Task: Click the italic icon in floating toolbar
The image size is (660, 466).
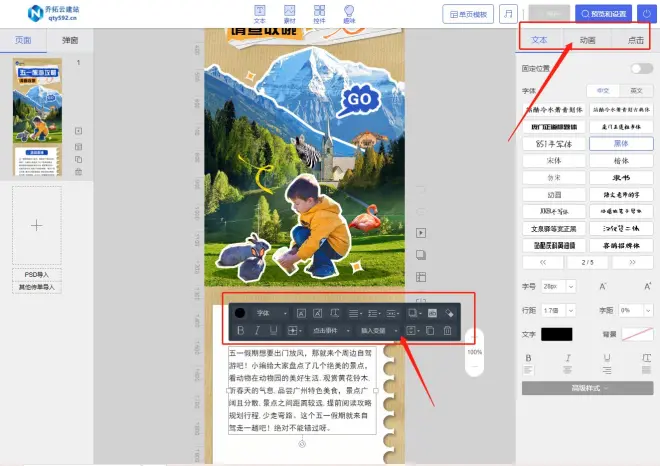Action: point(257,330)
